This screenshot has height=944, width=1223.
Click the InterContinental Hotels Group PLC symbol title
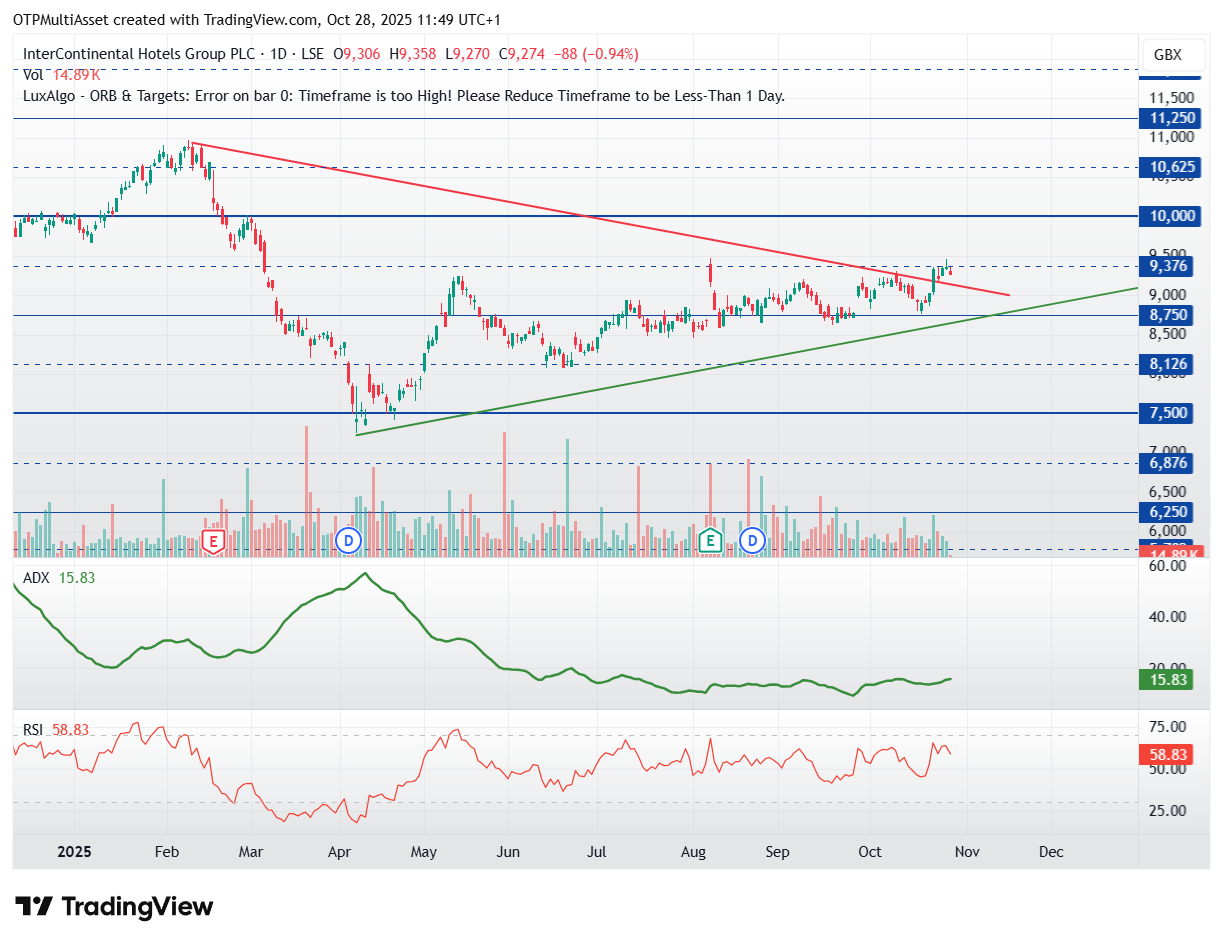pyautogui.click(x=140, y=54)
